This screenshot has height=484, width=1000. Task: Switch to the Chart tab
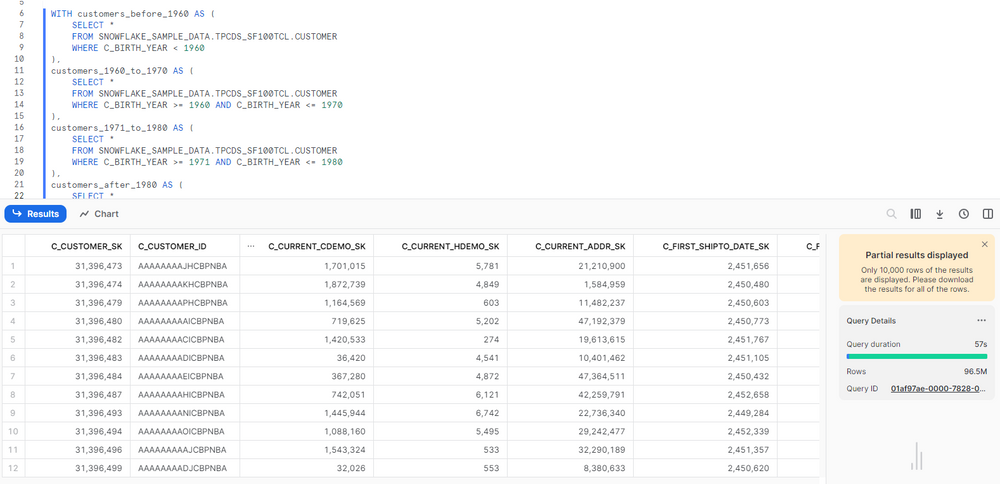(99, 214)
